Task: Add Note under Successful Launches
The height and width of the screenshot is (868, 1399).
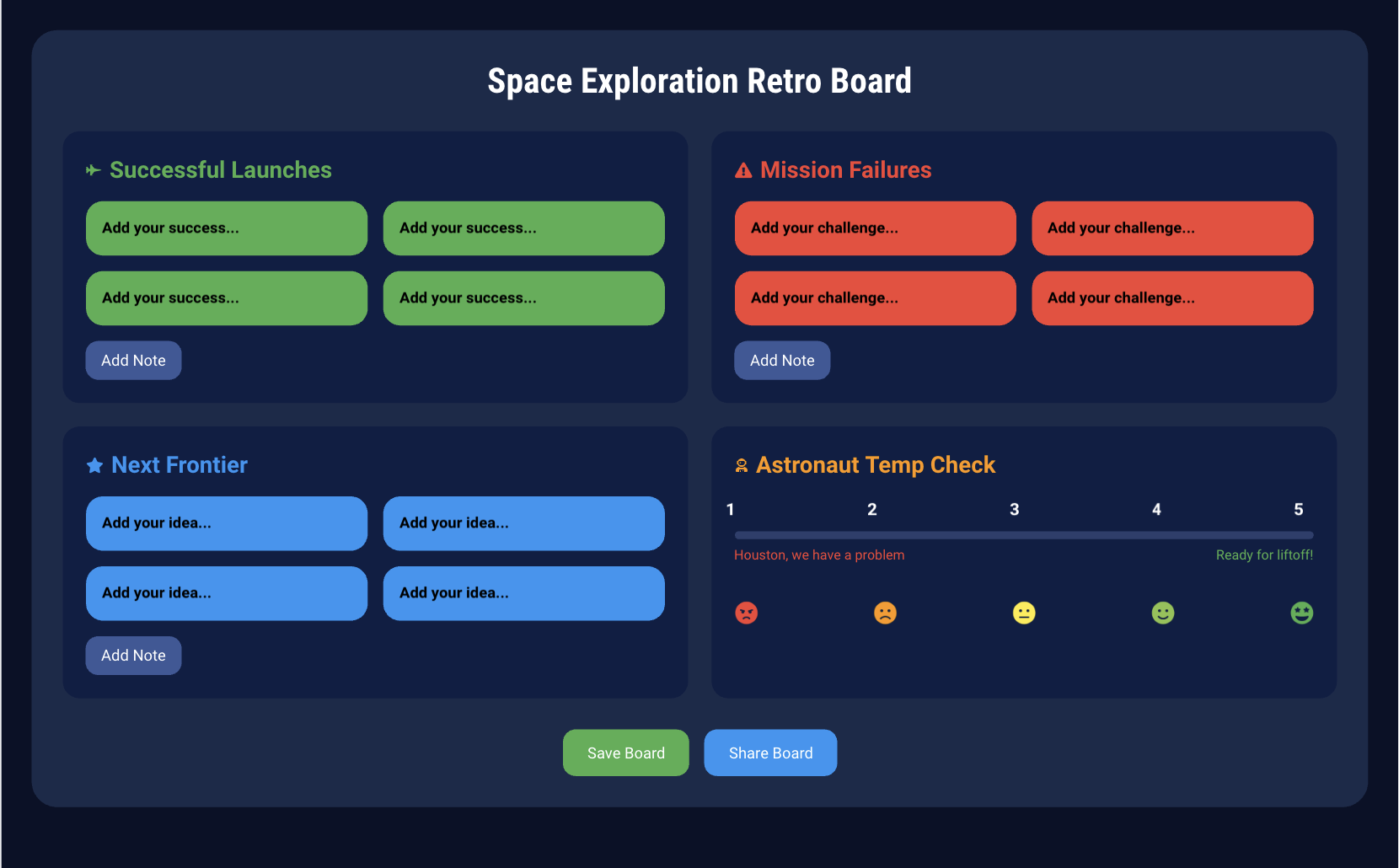Action: coord(133,361)
